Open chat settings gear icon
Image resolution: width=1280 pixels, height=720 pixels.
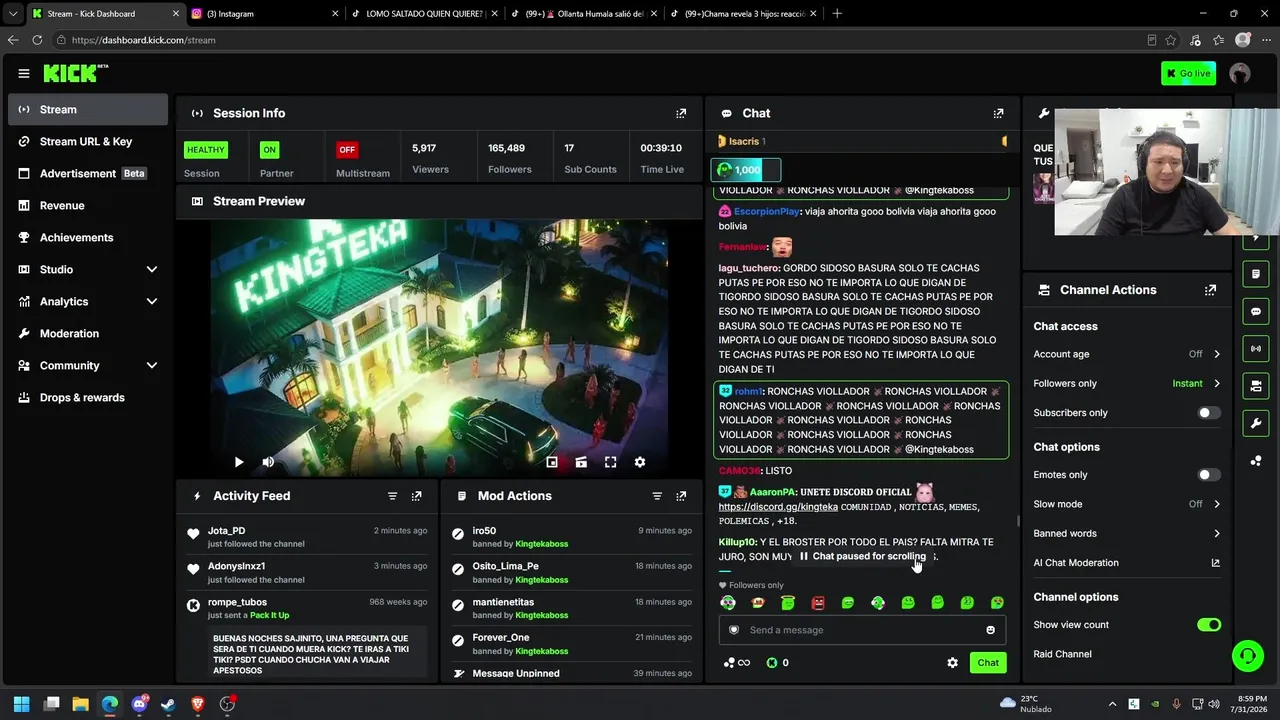tap(952, 662)
